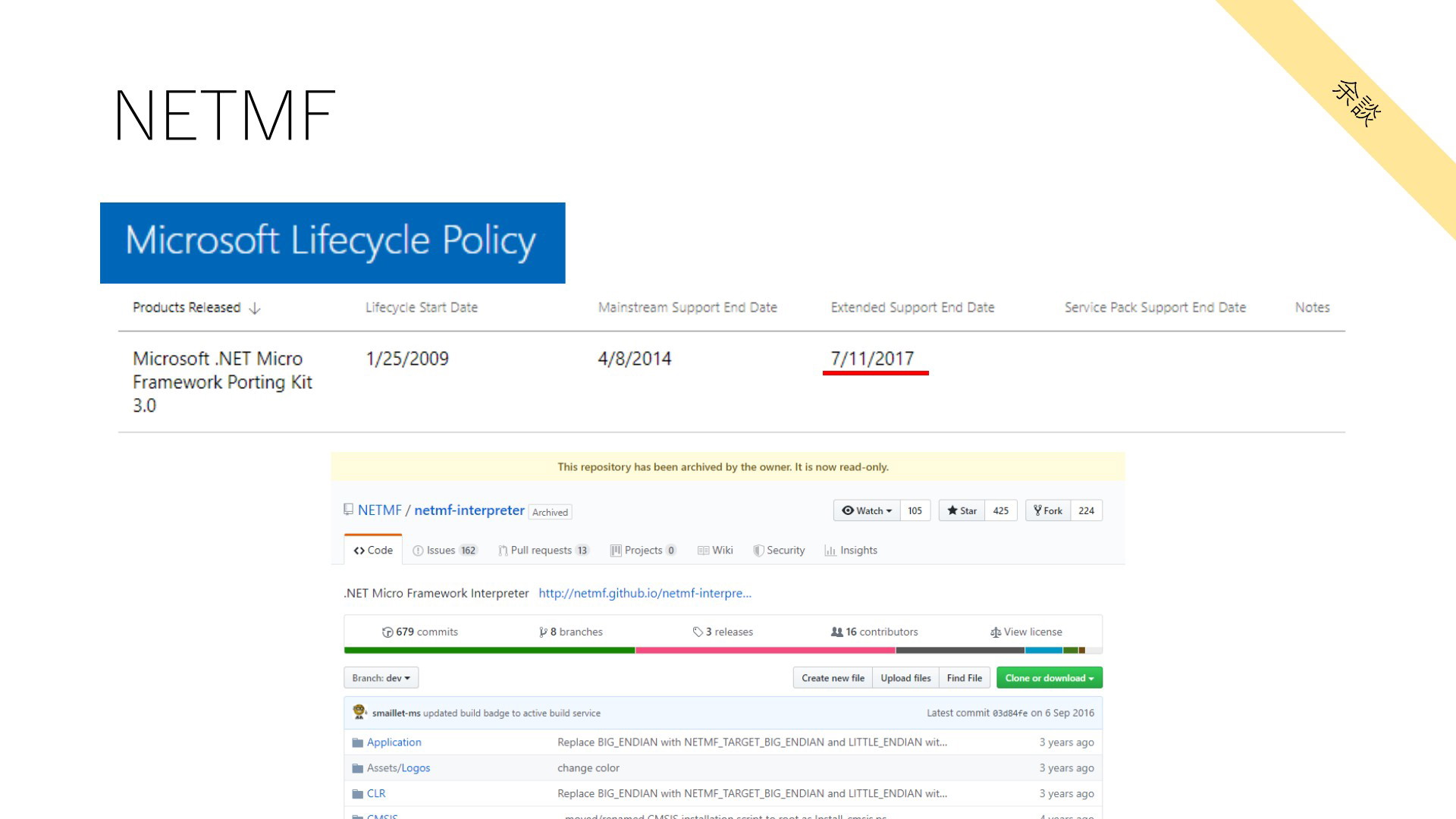
Task: Click the releases tag icon
Action: pyautogui.click(x=698, y=632)
